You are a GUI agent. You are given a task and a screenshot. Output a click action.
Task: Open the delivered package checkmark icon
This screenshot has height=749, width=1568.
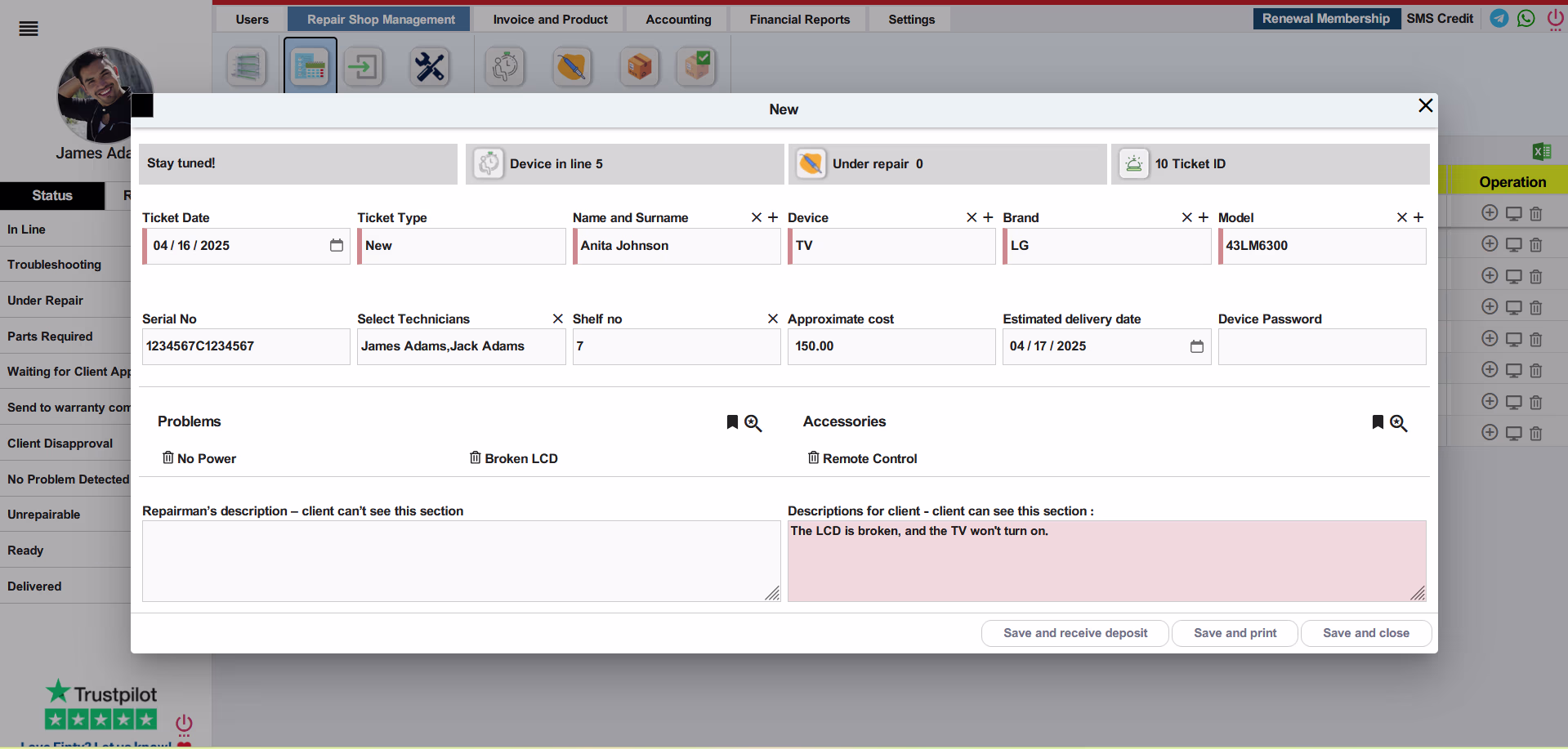click(x=697, y=67)
